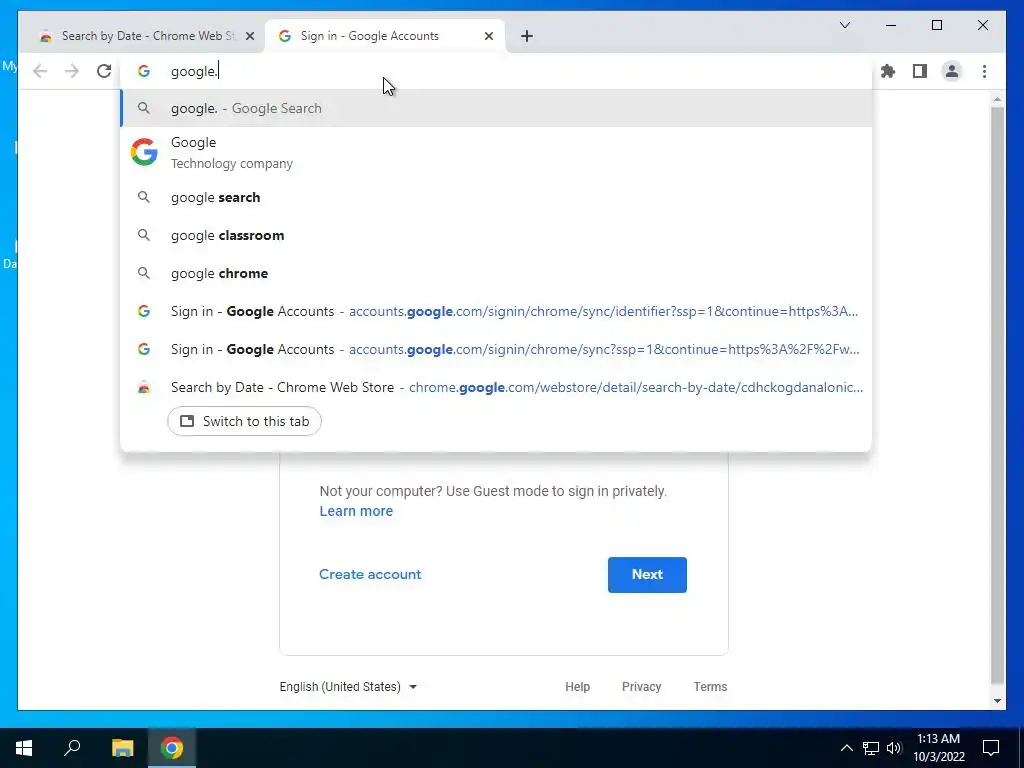
Task: Open the Help footer link
Action: (577, 686)
